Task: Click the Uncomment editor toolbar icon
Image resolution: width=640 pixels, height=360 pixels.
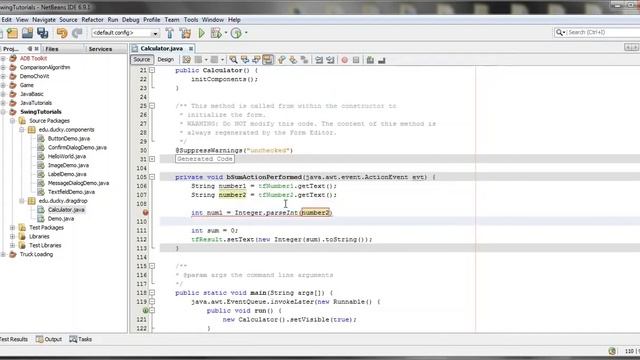Action: [382, 60]
